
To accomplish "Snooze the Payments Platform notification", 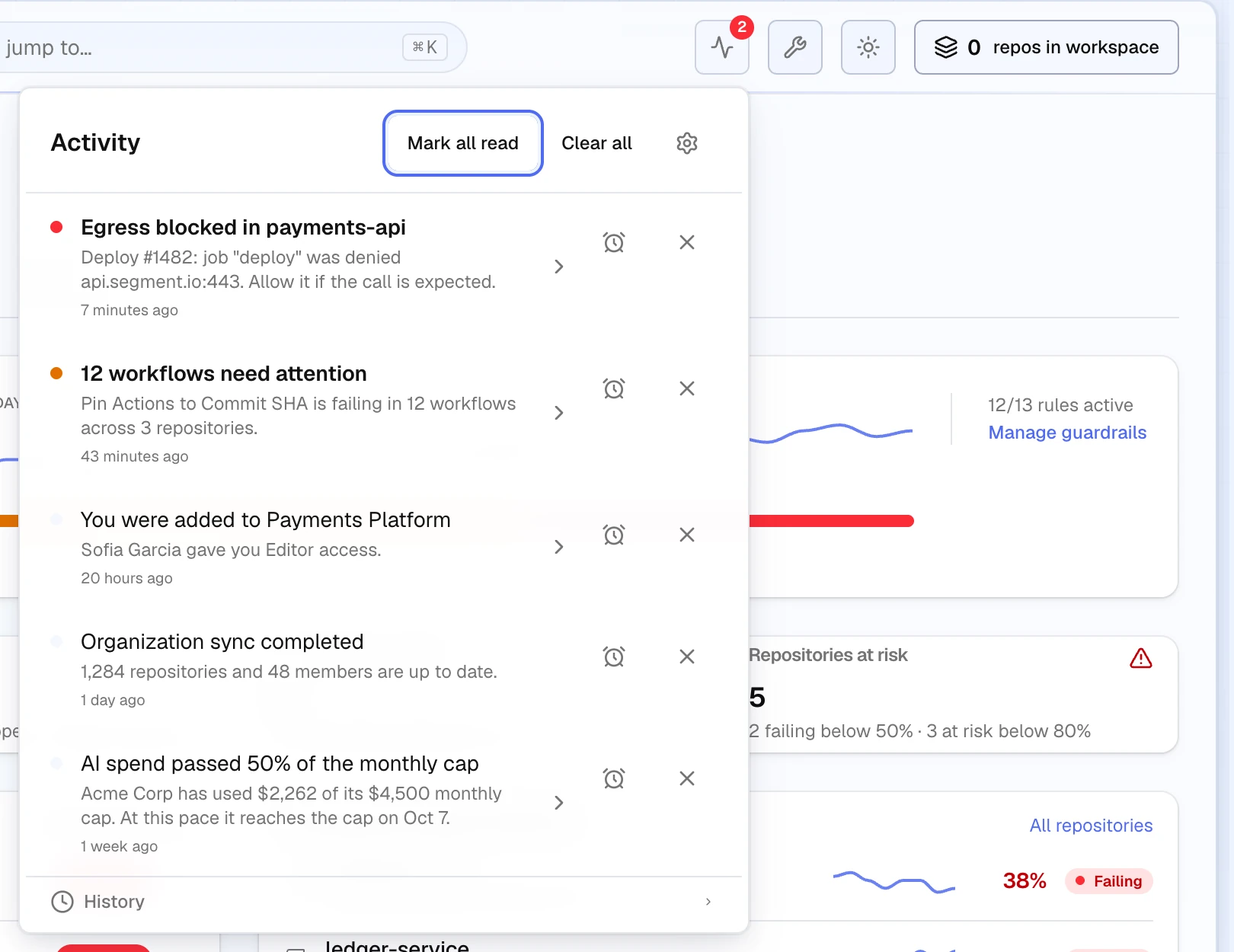I will (x=614, y=535).
